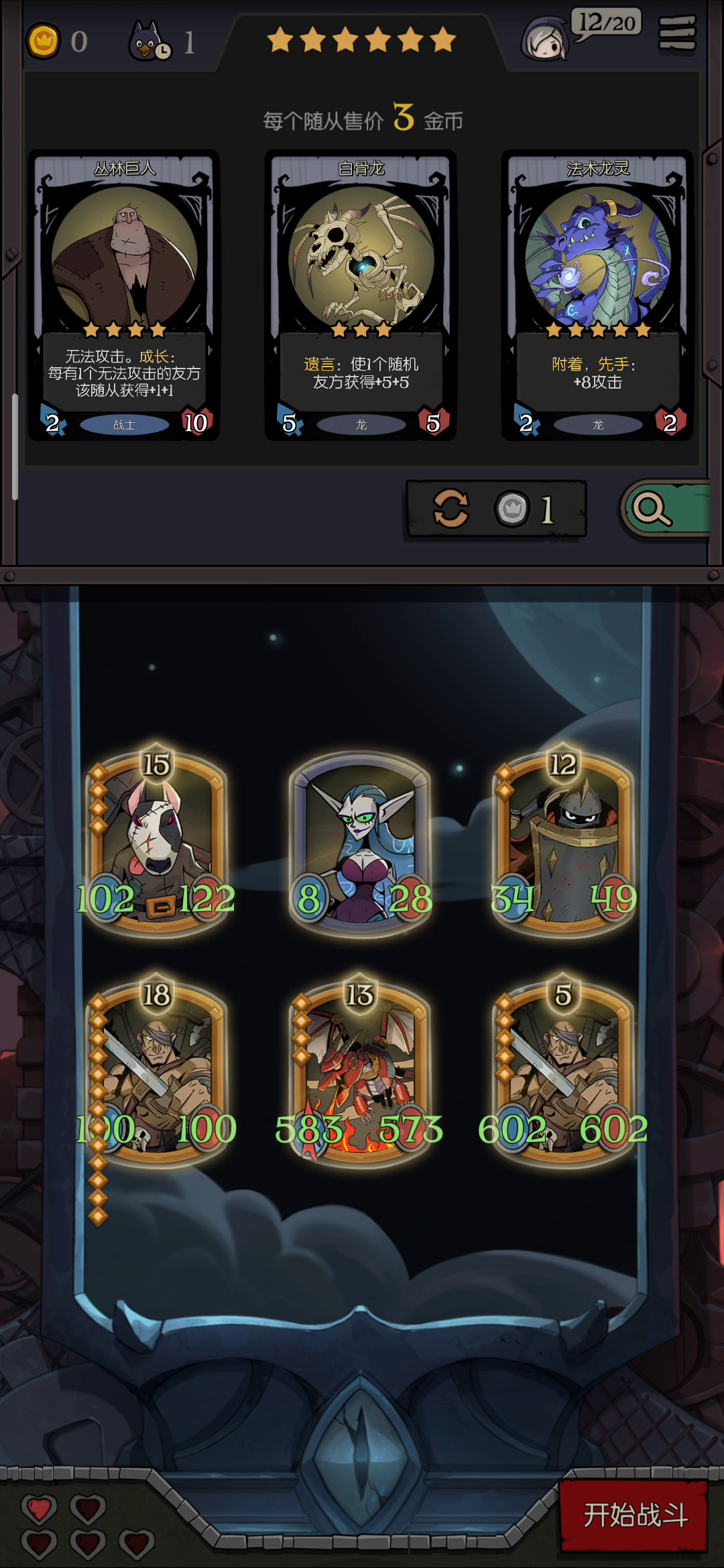Click the refresh shop button costing 1
Screen dimensions: 724x1568
[x=497, y=509]
